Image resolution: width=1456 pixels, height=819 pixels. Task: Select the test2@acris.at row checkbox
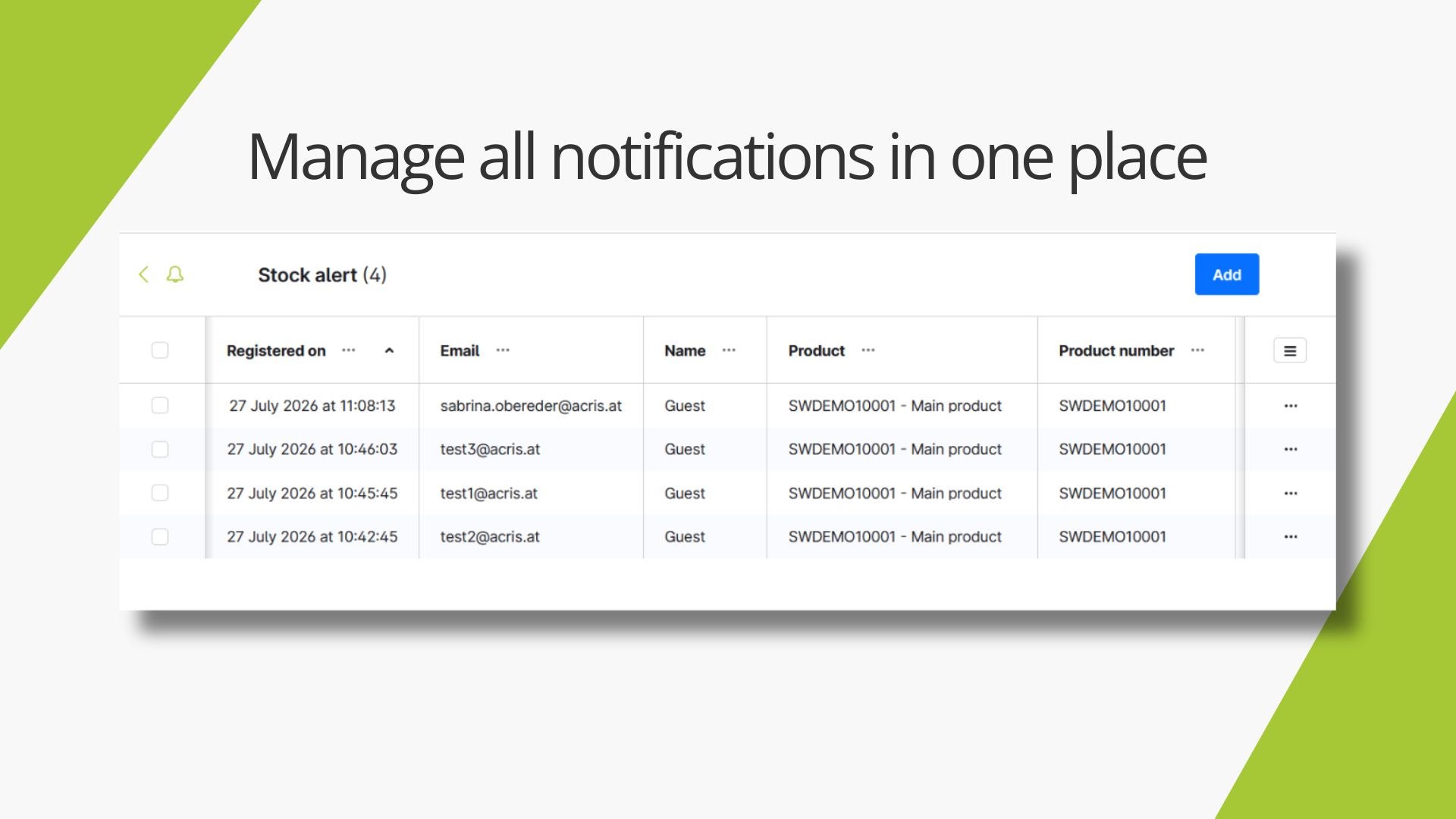(160, 537)
